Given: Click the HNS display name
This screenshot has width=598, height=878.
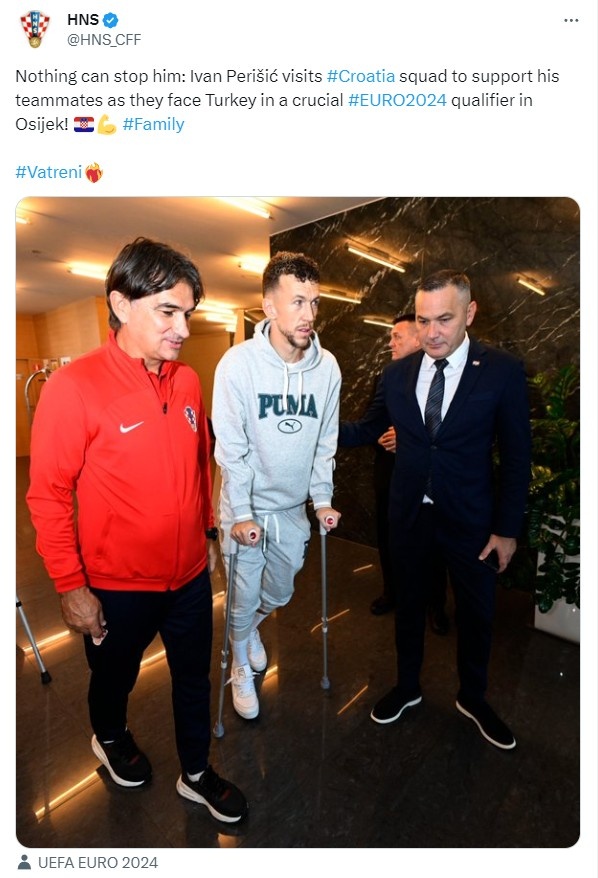Looking at the screenshot, I should pyautogui.click(x=83, y=20).
